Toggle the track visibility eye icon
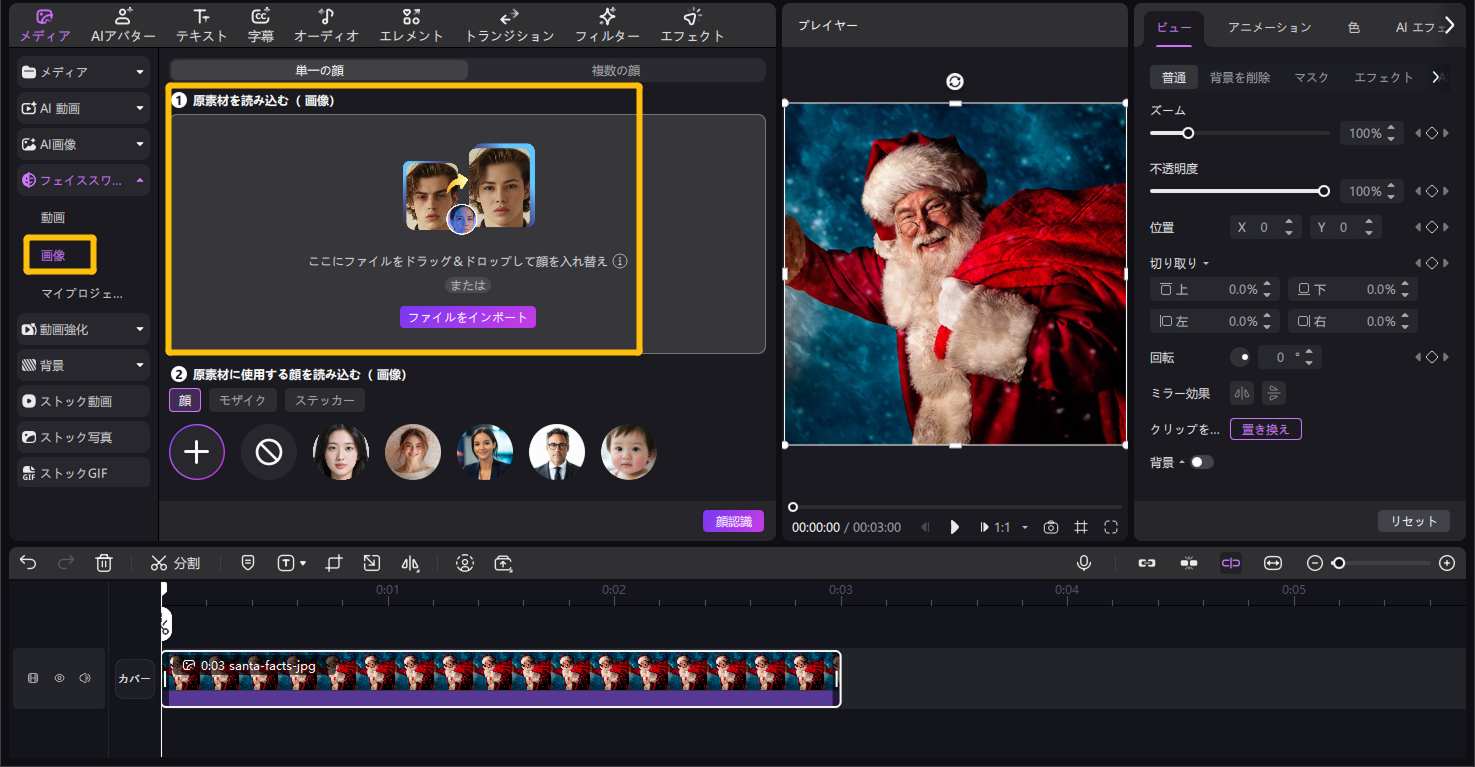1475x767 pixels. tap(59, 678)
